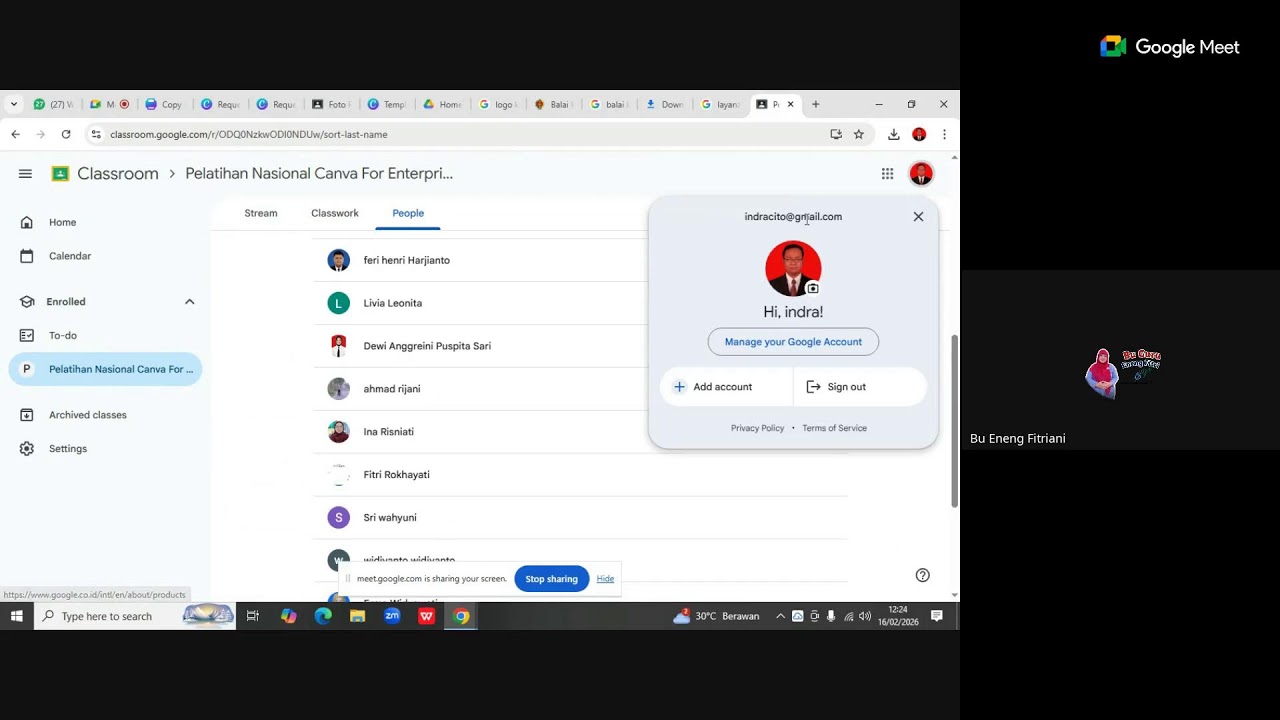The image size is (1280, 720).
Task: Change profile picture via camera badge
Action: [x=812, y=289]
